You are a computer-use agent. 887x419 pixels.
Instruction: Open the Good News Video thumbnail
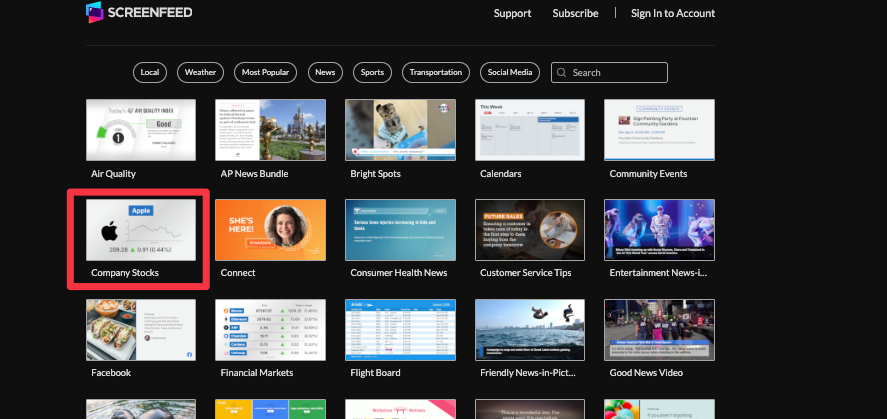[660, 330]
